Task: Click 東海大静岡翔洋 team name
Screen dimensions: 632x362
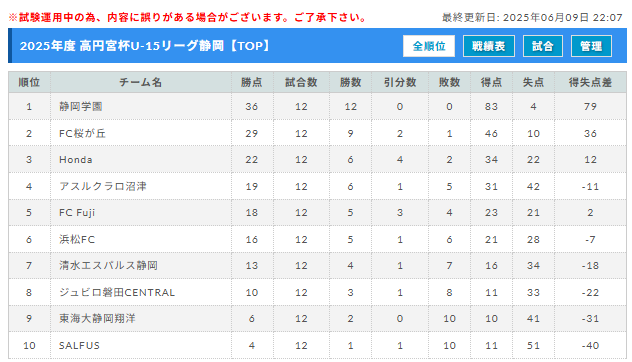Action: click(x=97, y=318)
